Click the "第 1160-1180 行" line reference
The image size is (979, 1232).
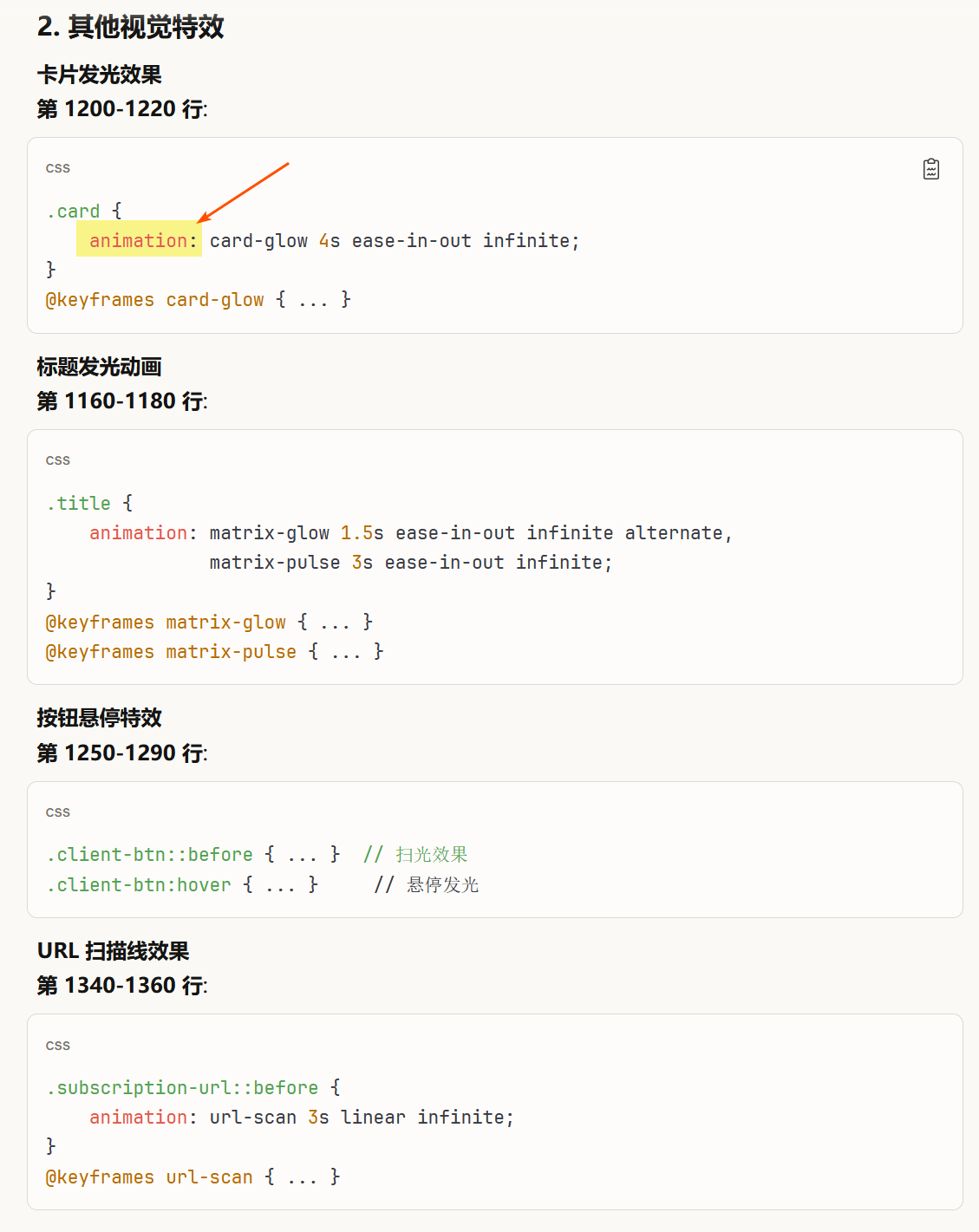122,401
